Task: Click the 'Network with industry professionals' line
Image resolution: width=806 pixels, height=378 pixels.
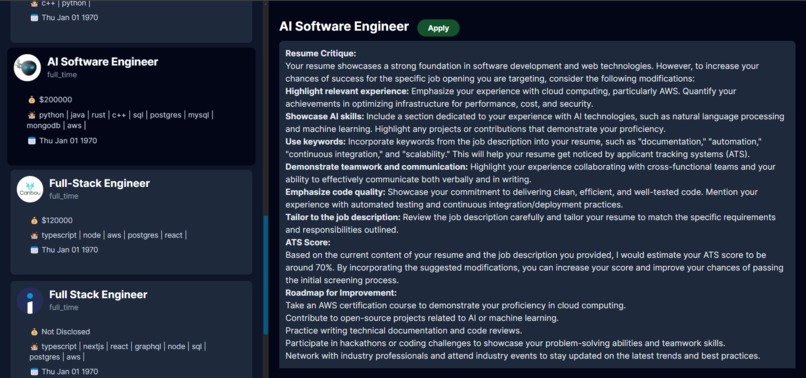Action: [522, 355]
